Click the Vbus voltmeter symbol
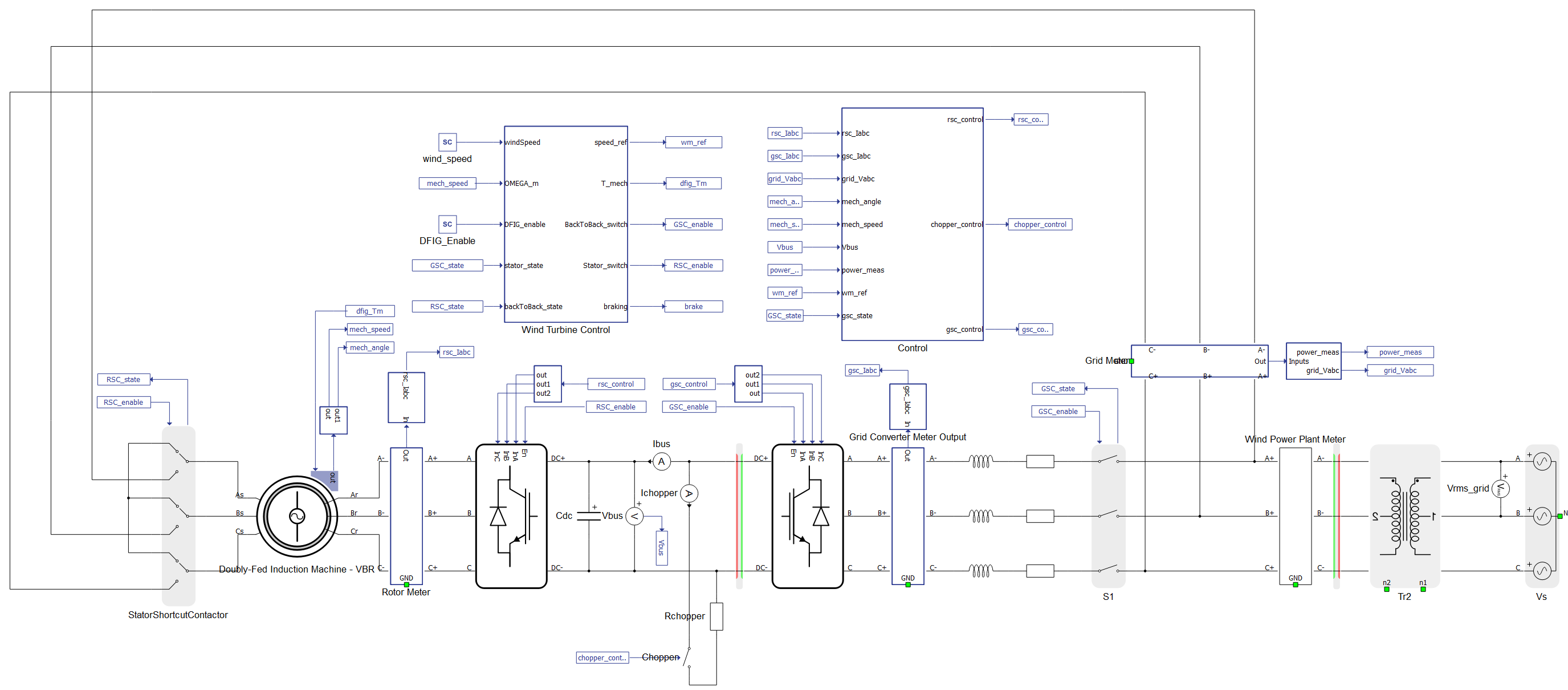This screenshot has width=1568, height=690. tap(634, 517)
